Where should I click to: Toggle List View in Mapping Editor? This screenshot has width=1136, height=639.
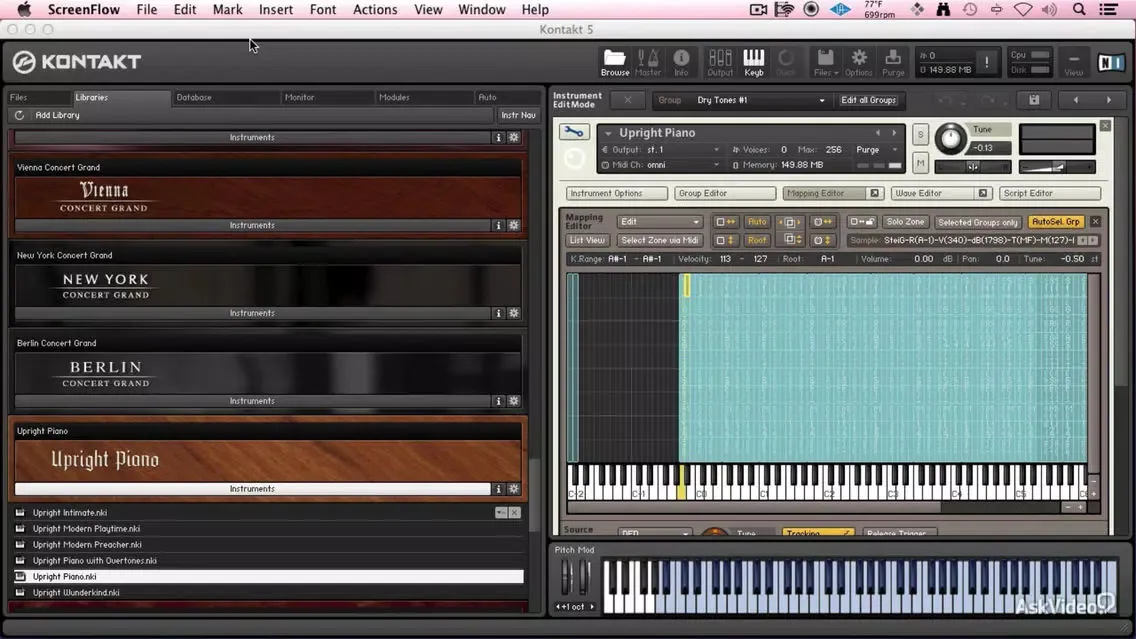(587, 240)
